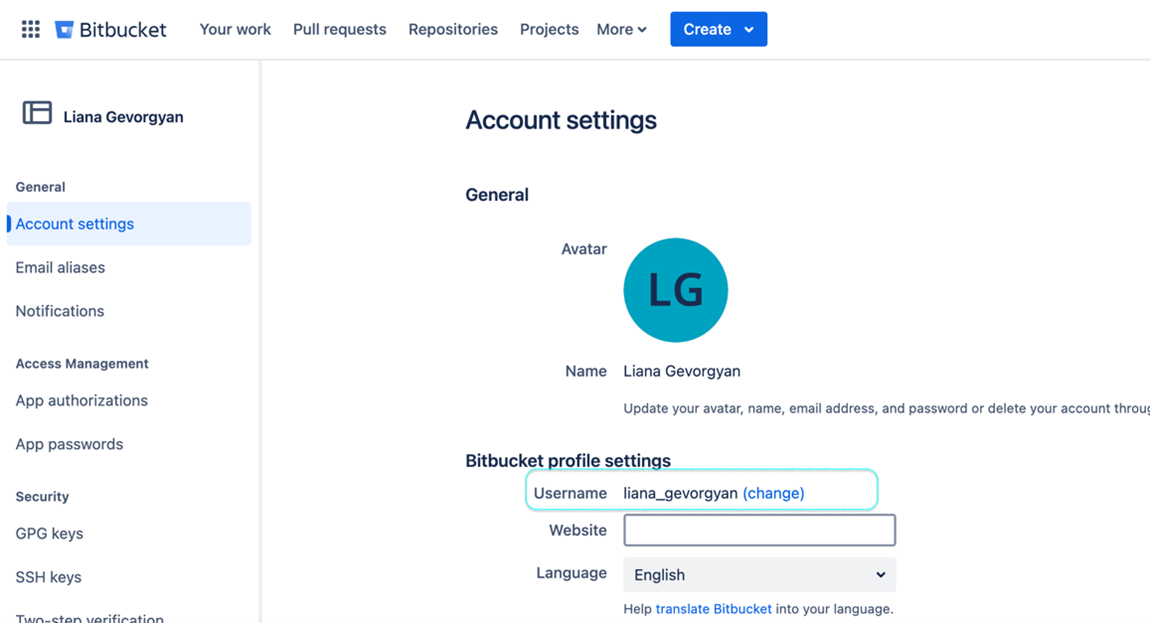
Task: Click the translate Bitbucket link
Action: point(714,609)
